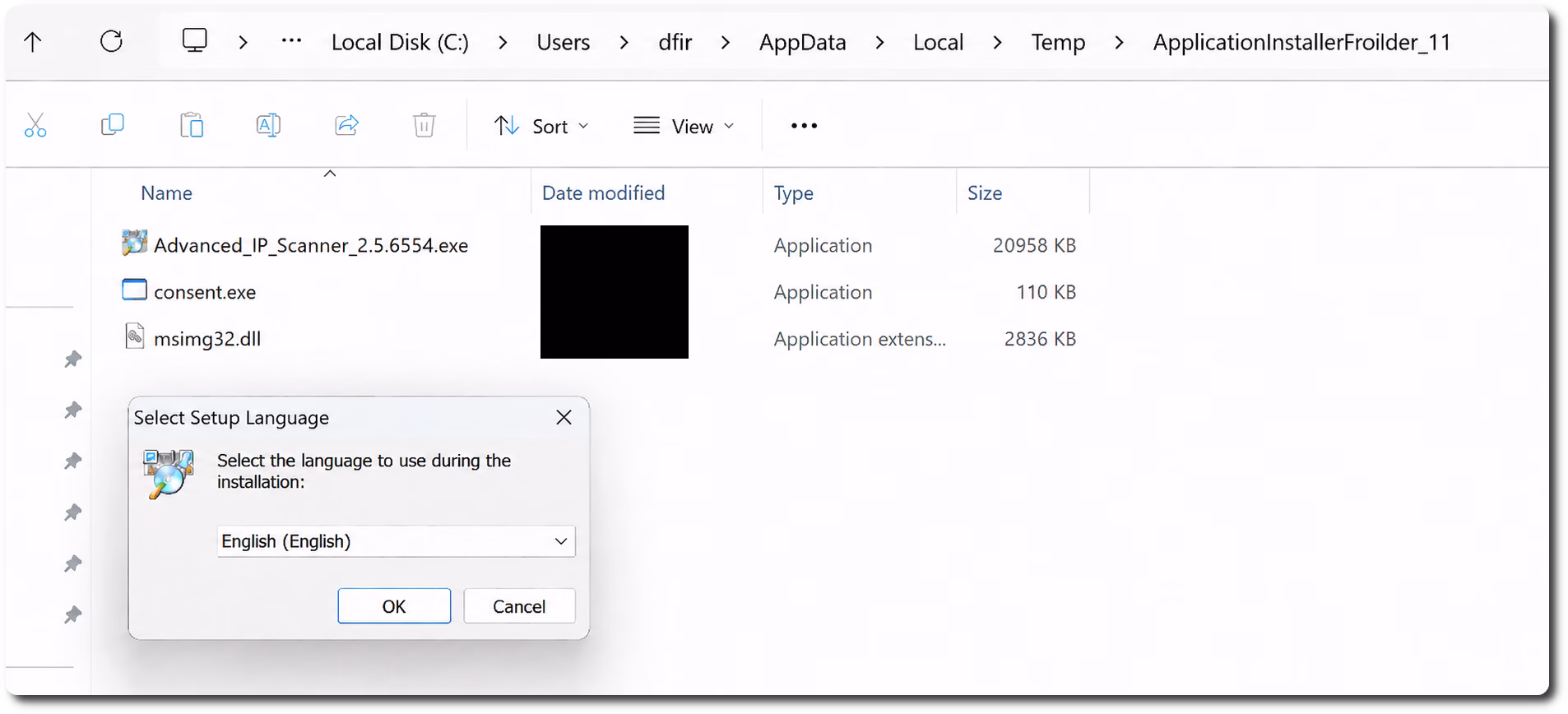Go to Local Disk (C:) breadcrumb
1568x714 pixels.
[x=400, y=42]
